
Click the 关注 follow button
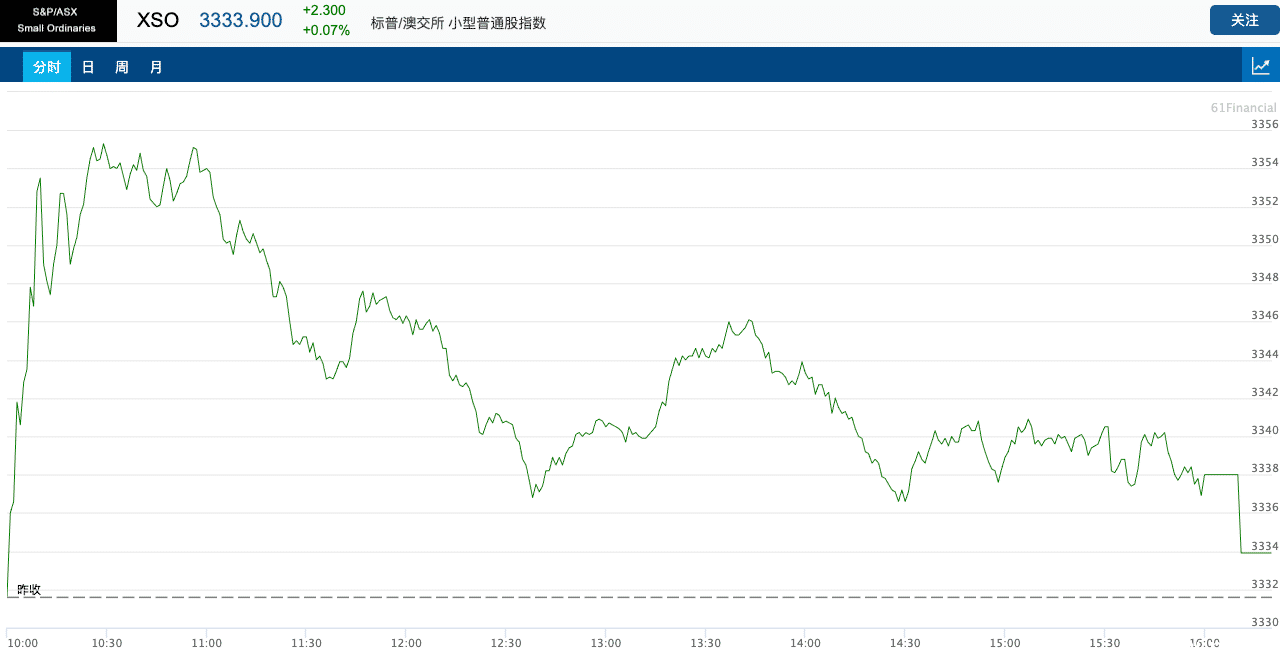pyautogui.click(x=1244, y=20)
